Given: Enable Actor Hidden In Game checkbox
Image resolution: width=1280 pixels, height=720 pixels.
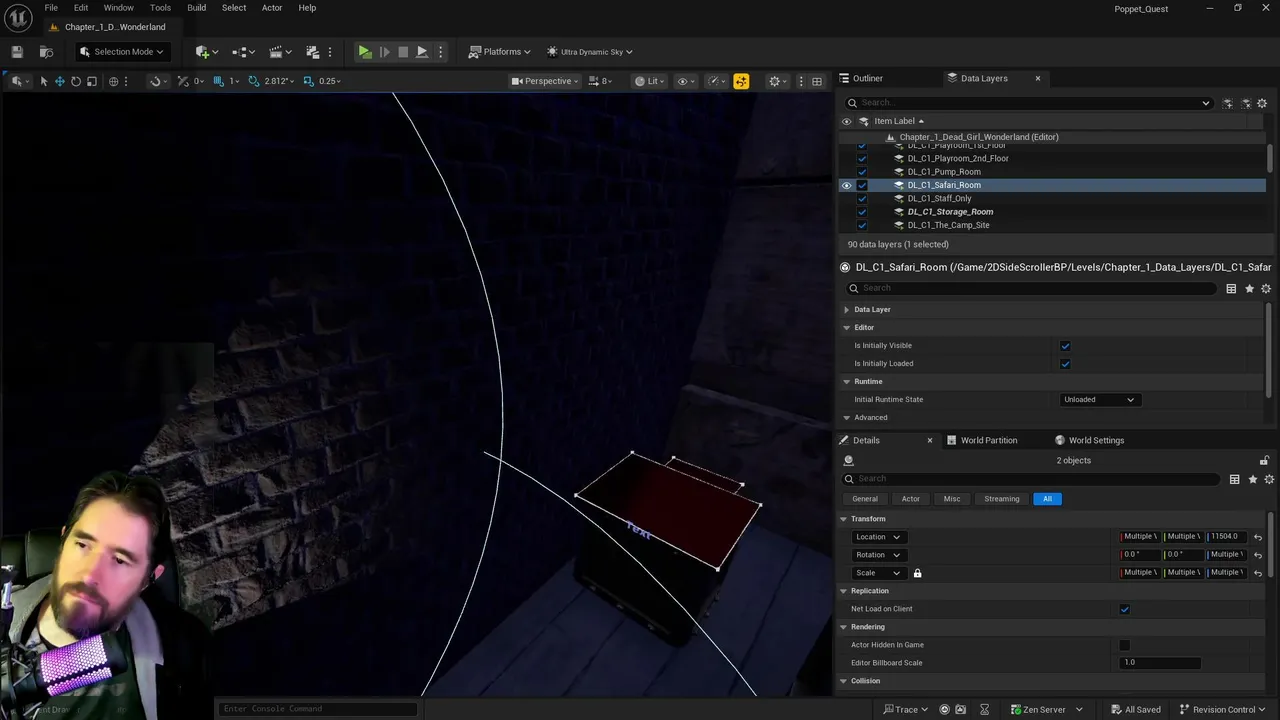Looking at the screenshot, I should tap(1125, 645).
